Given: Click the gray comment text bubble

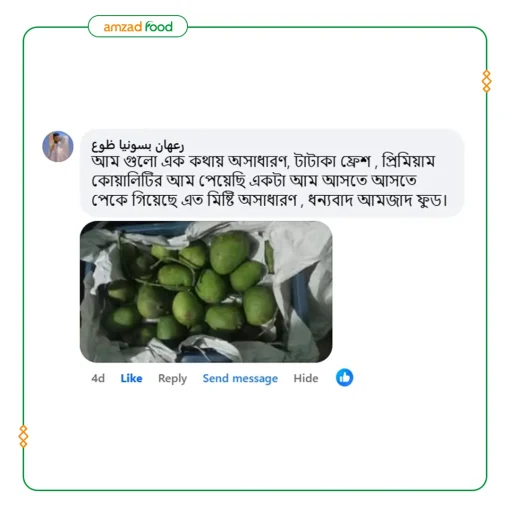Looking at the screenshot, I should tap(272, 173).
